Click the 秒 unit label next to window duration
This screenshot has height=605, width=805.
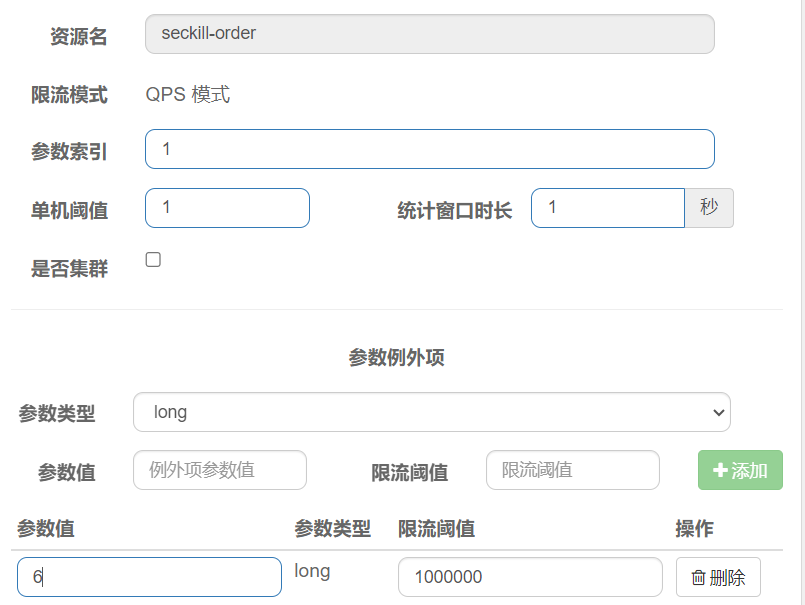pos(709,208)
